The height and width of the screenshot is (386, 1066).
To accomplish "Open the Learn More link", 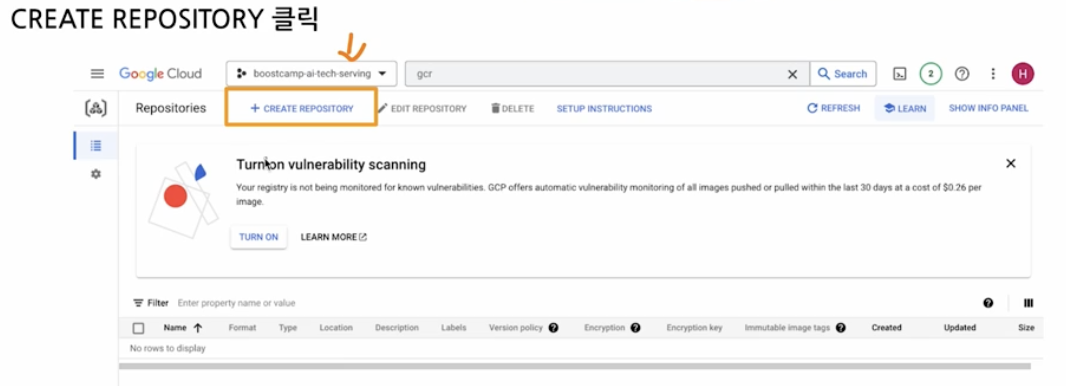I will (x=334, y=237).
